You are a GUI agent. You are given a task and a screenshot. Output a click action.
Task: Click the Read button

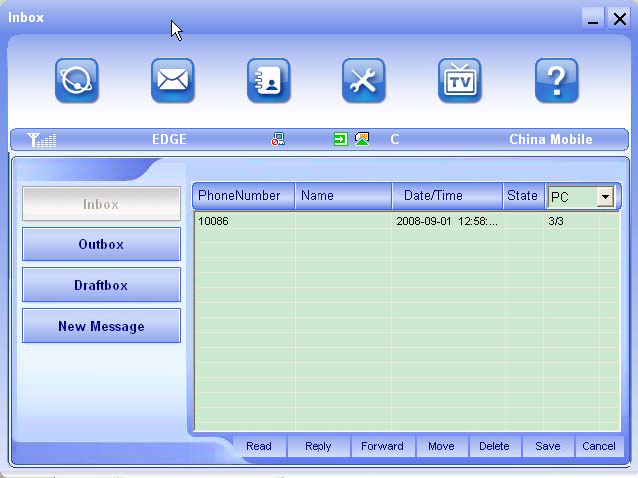pyautogui.click(x=259, y=446)
